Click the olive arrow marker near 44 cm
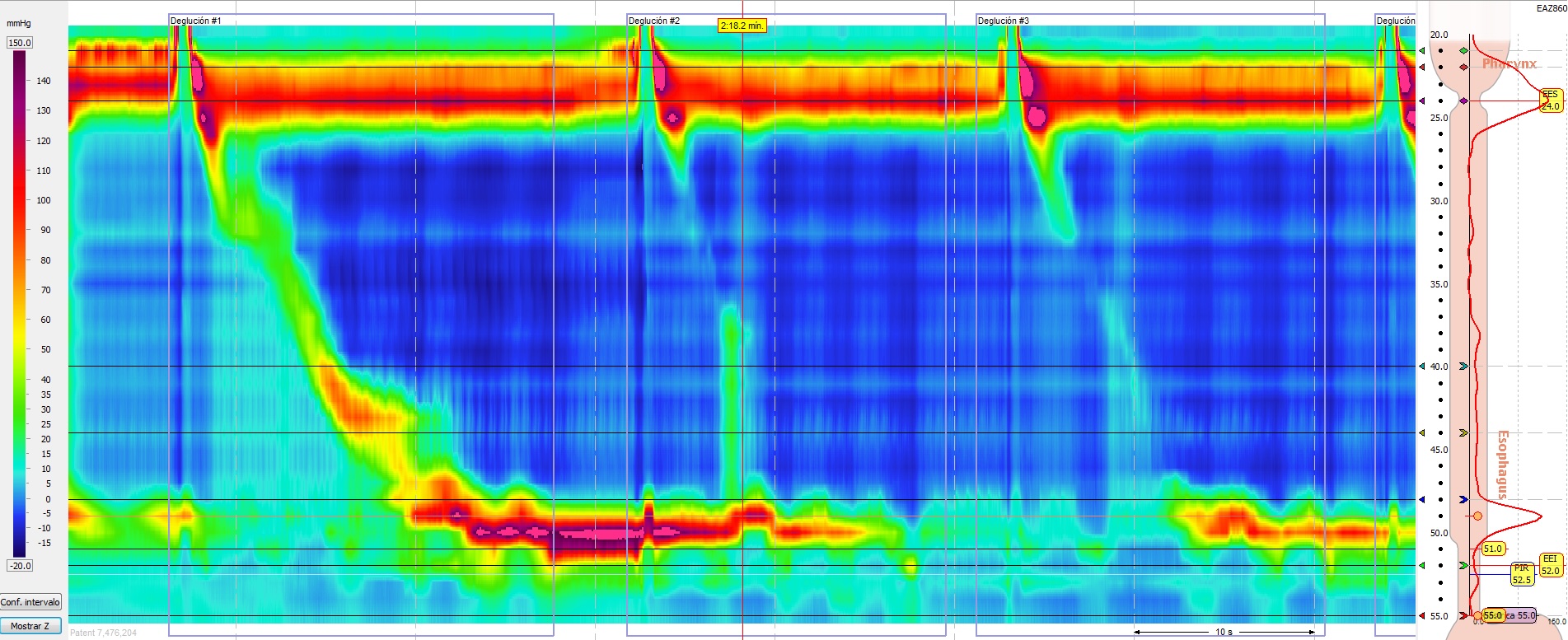The image size is (1568, 640). tap(1463, 432)
